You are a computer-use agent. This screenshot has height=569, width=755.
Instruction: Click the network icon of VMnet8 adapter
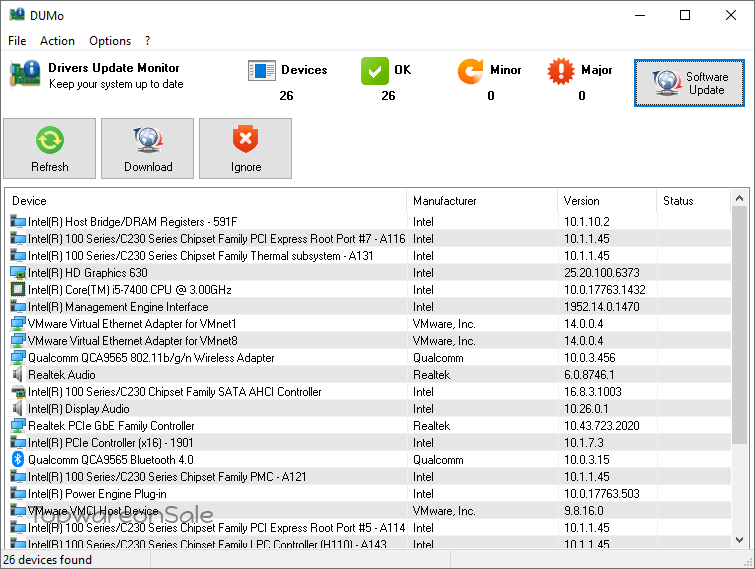click(x=18, y=340)
